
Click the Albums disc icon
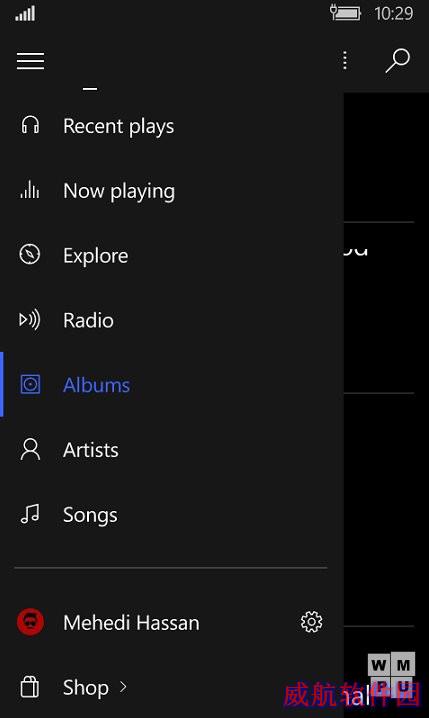click(x=30, y=384)
